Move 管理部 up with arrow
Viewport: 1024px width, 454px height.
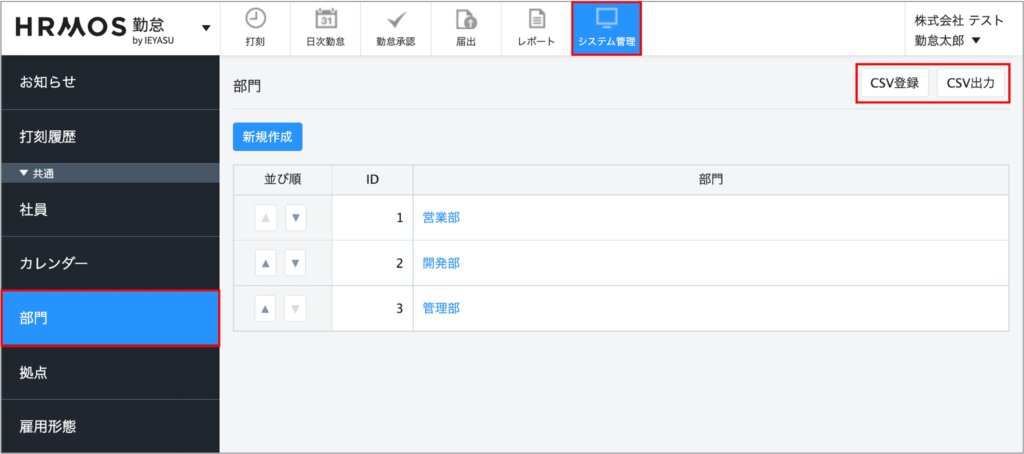pyautogui.click(x=265, y=309)
